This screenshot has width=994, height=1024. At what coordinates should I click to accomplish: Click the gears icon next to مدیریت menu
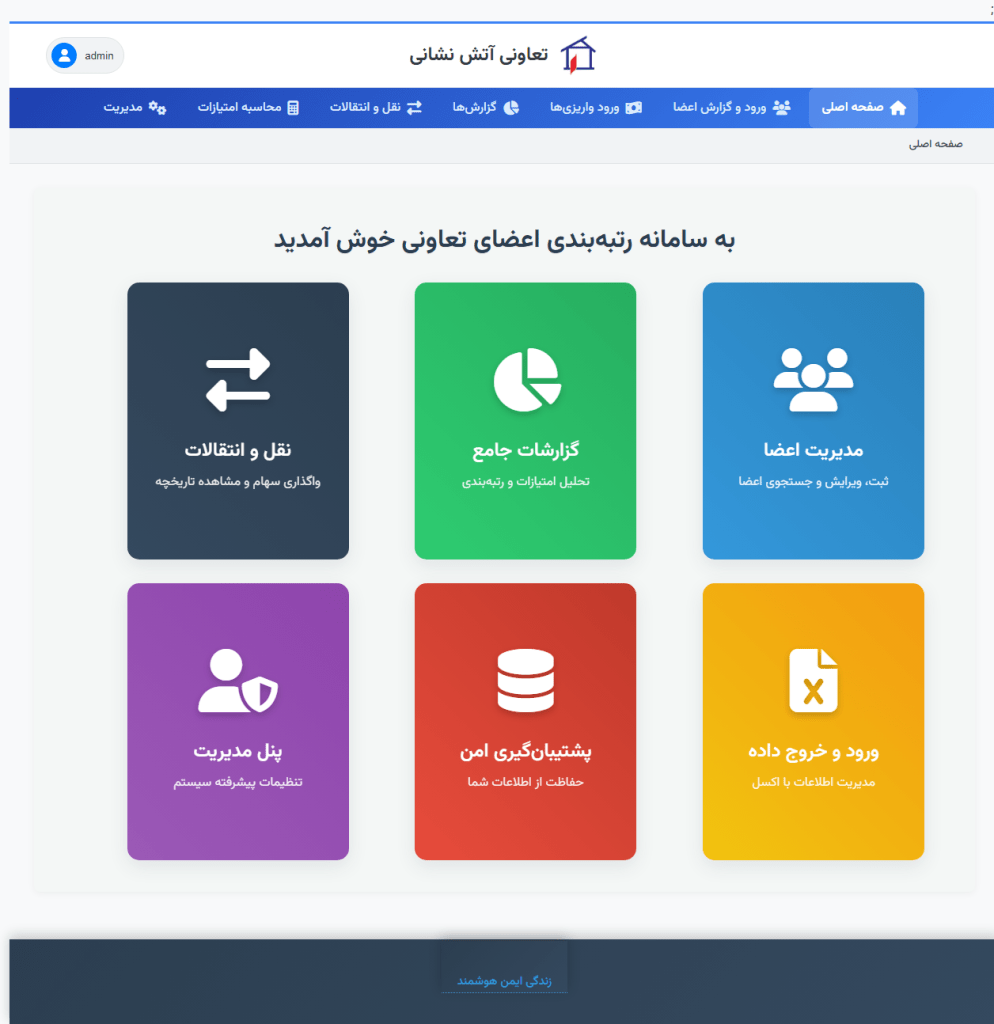[157, 108]
